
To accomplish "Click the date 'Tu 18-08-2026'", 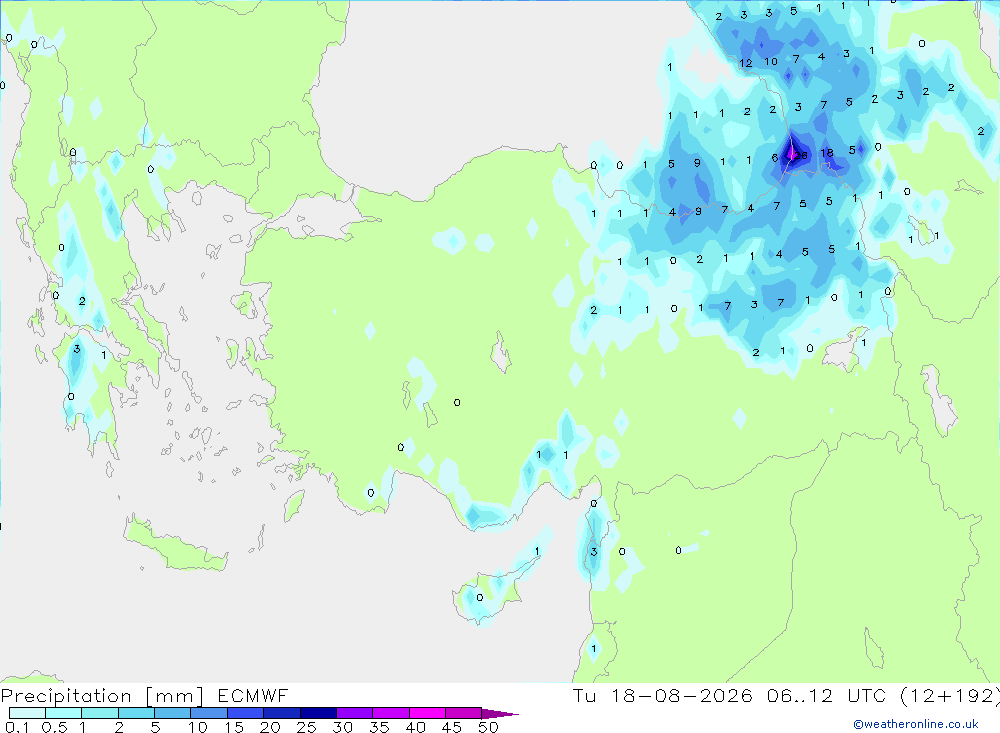I will [x=663, y=695].
